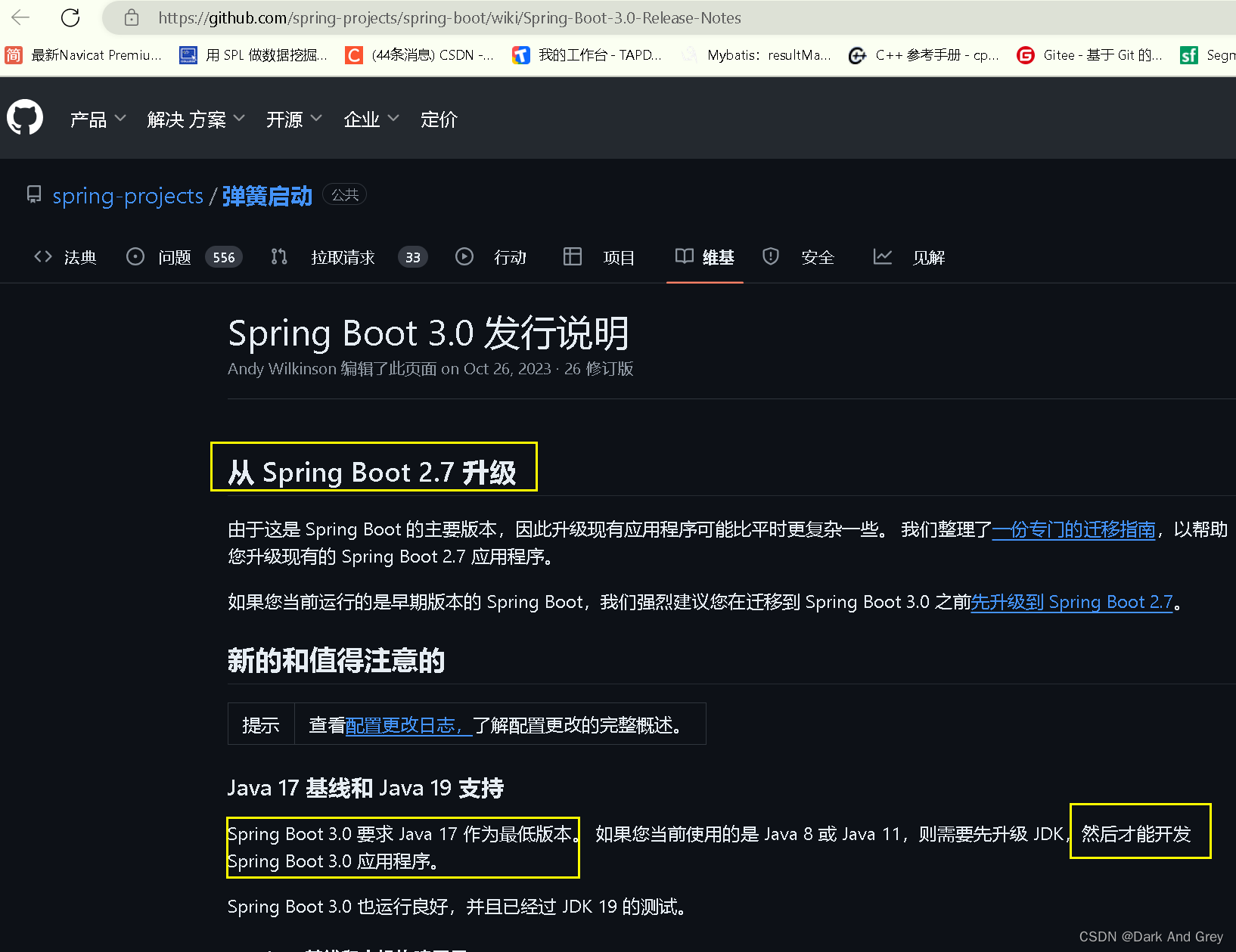
Task: Open the 弹簧启动 repository link
Action: pos(267,196)
